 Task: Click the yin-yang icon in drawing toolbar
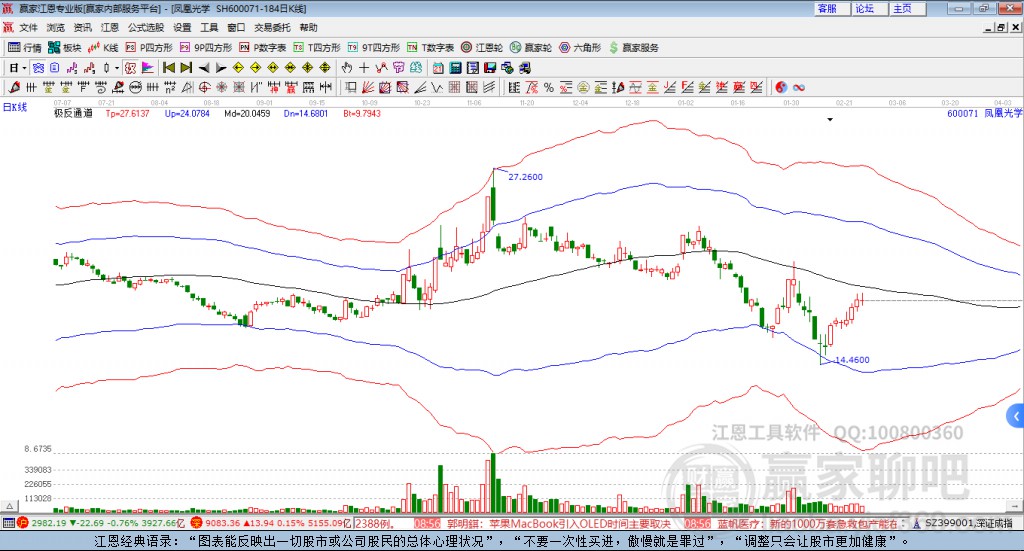pyautogui.click(x=782, y=87)
